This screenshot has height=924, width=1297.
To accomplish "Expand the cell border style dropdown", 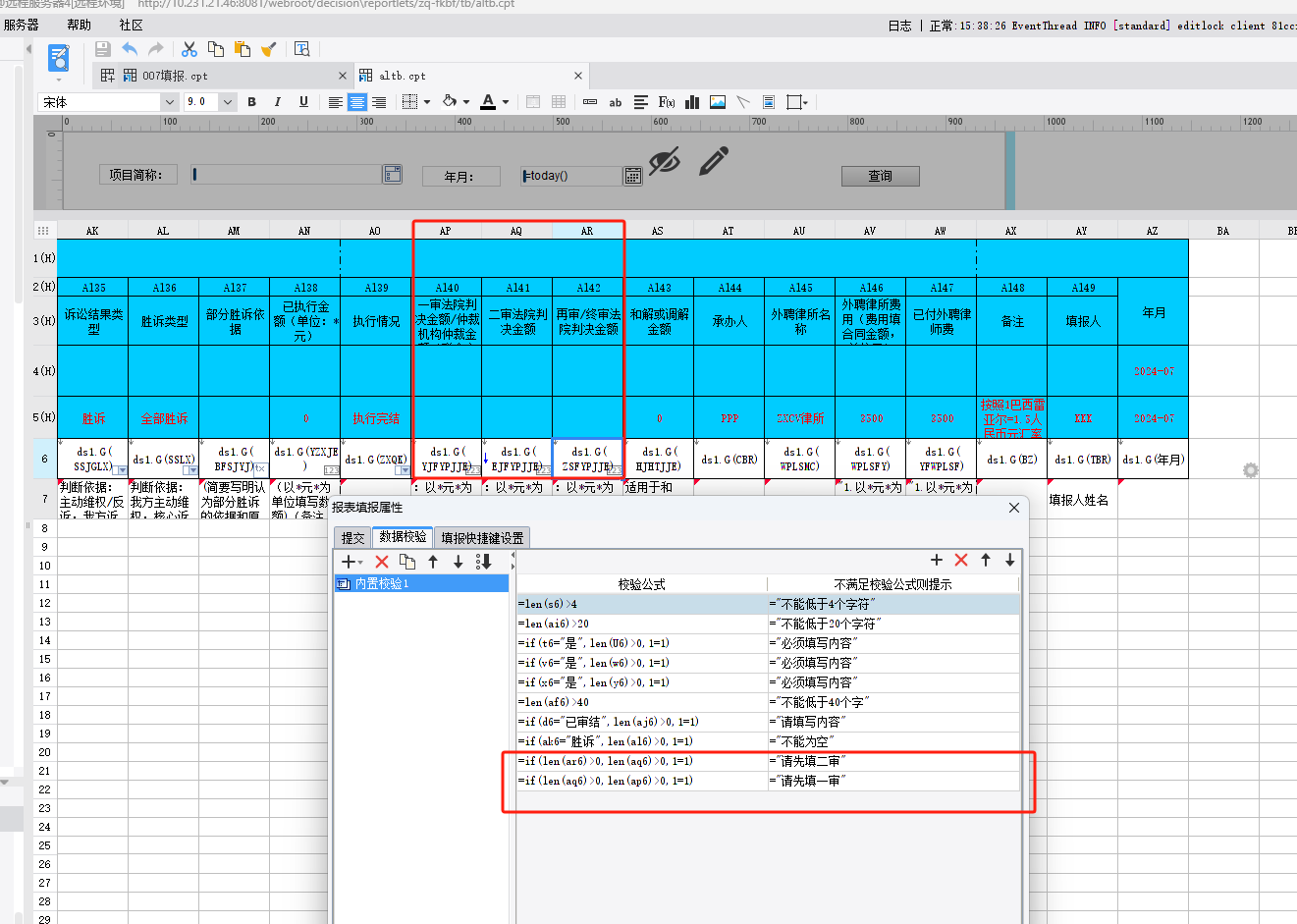I will [428, 102].
